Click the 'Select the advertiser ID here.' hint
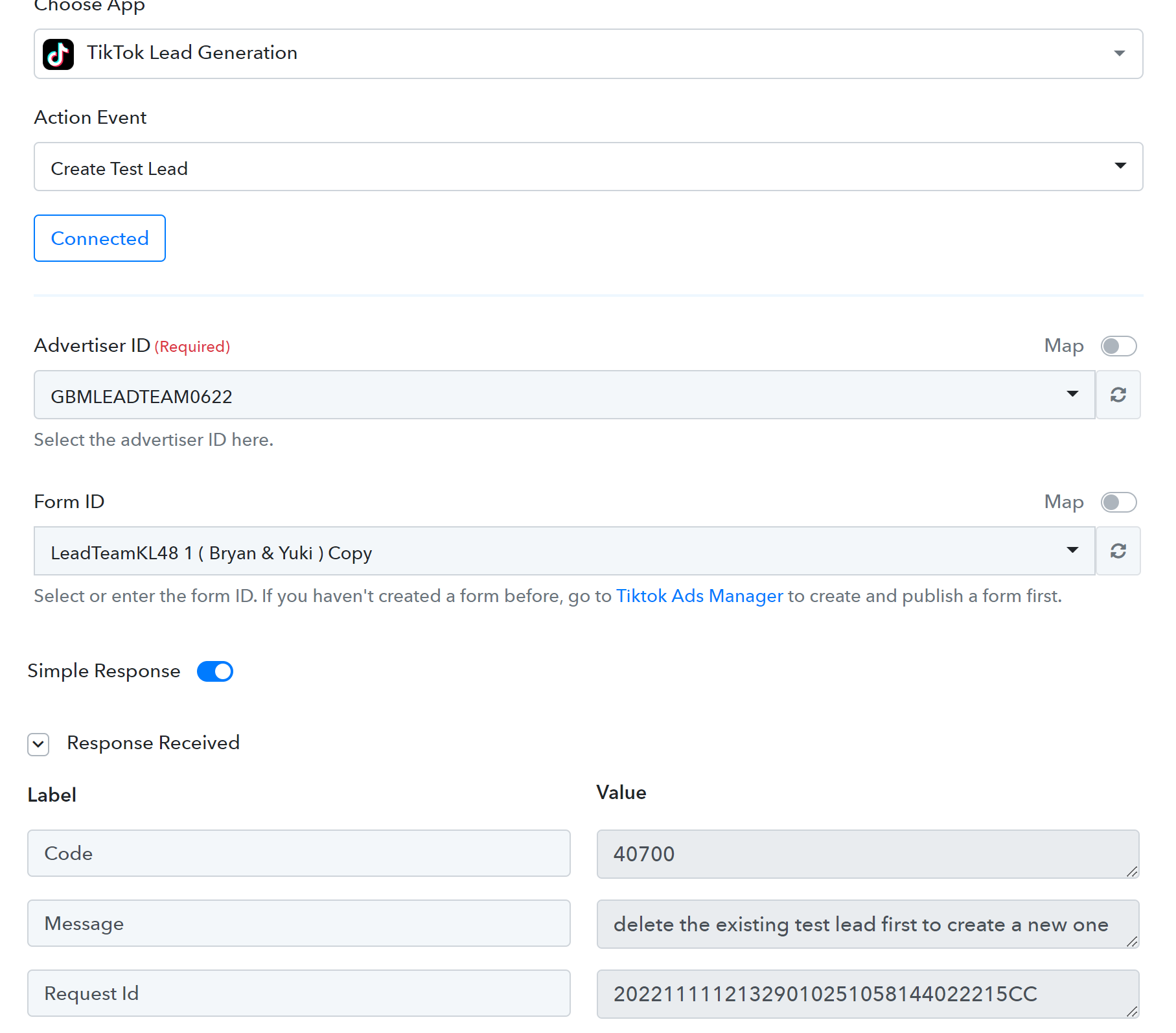 (154, 440)
